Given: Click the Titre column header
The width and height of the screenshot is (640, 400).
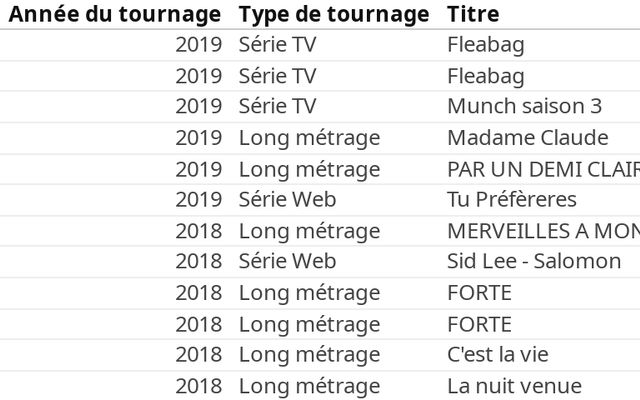Looking at the screenshot, I should coord(473,15).
